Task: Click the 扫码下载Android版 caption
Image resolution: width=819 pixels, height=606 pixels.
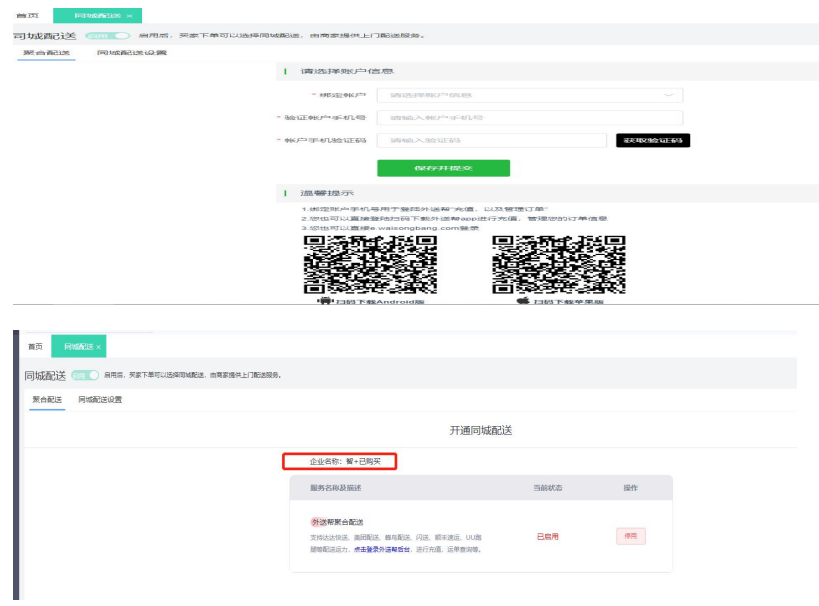Action: tap(380, 301)
